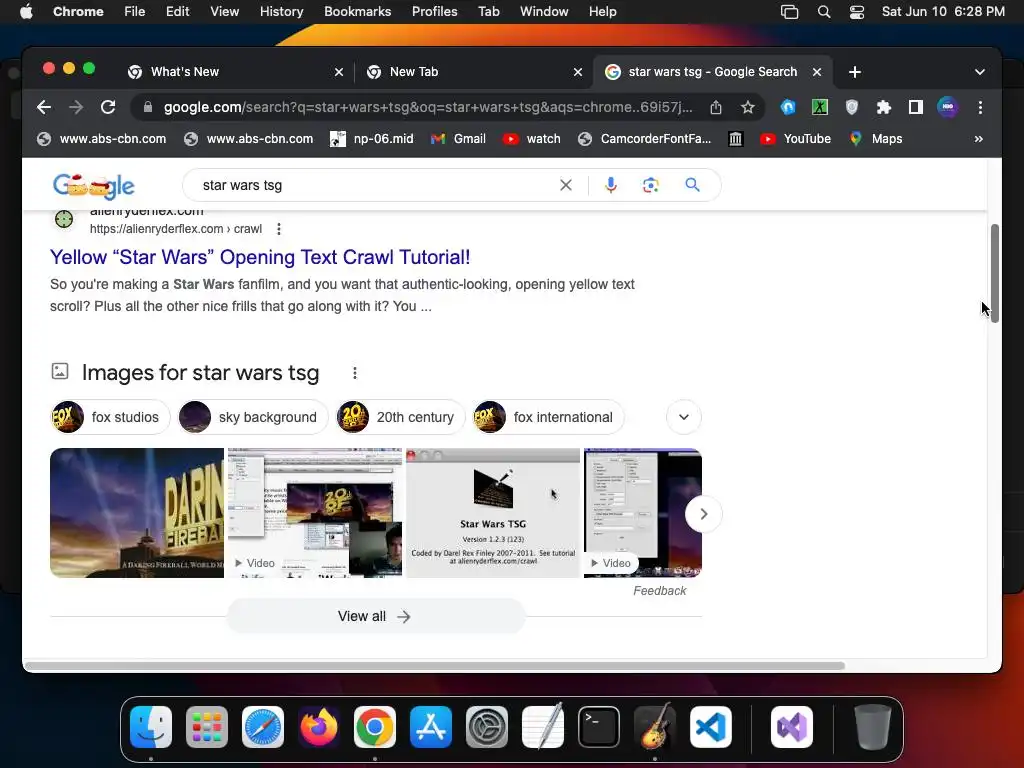The width and height of the screenshot is (1024, 768).
Task: Start voice search with the microphone
Action: (611, 185)
